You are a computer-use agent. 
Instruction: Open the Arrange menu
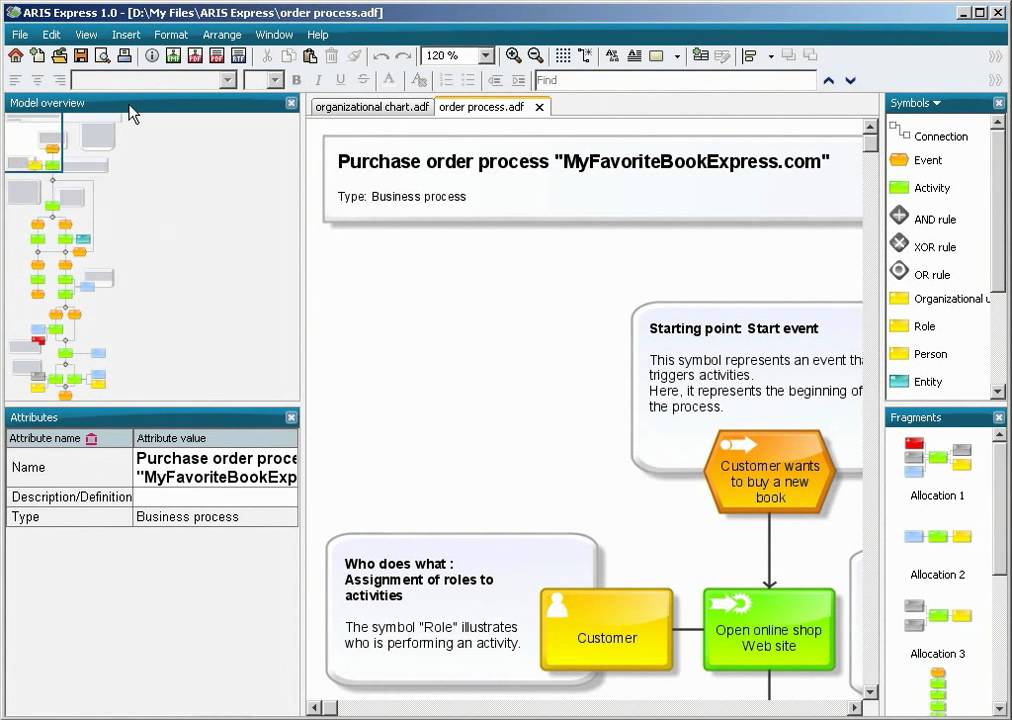click(222, 35)
